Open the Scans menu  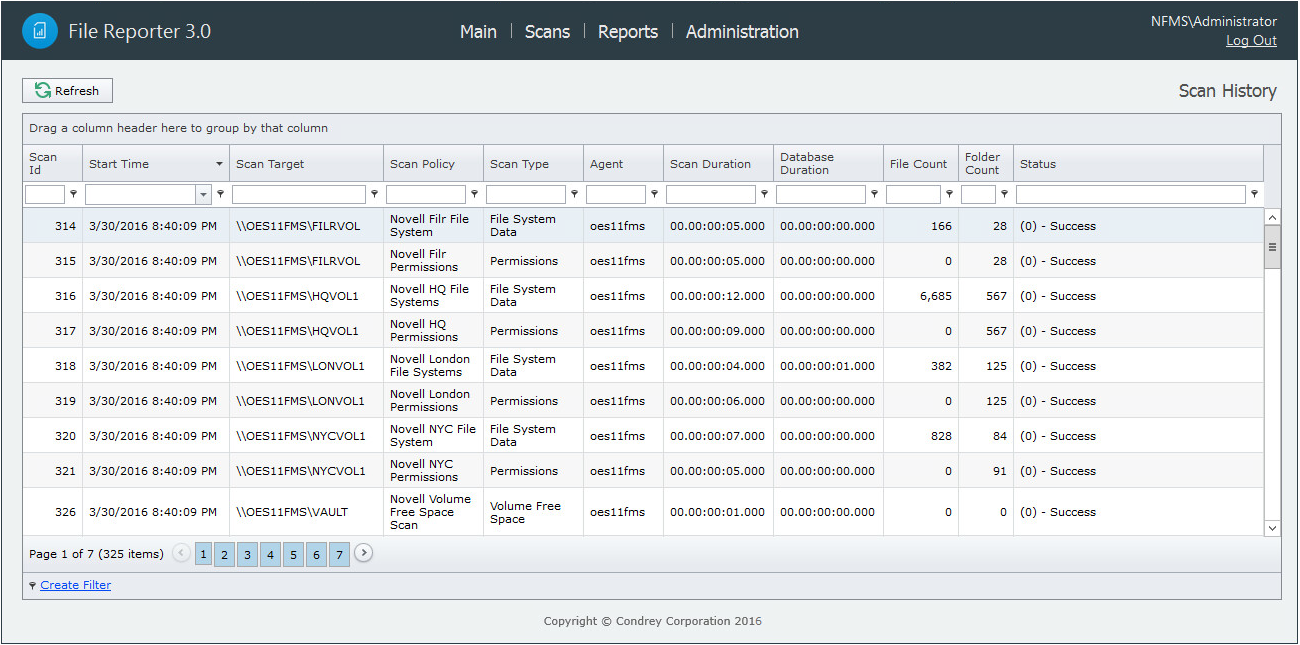(x=547, y=32)
